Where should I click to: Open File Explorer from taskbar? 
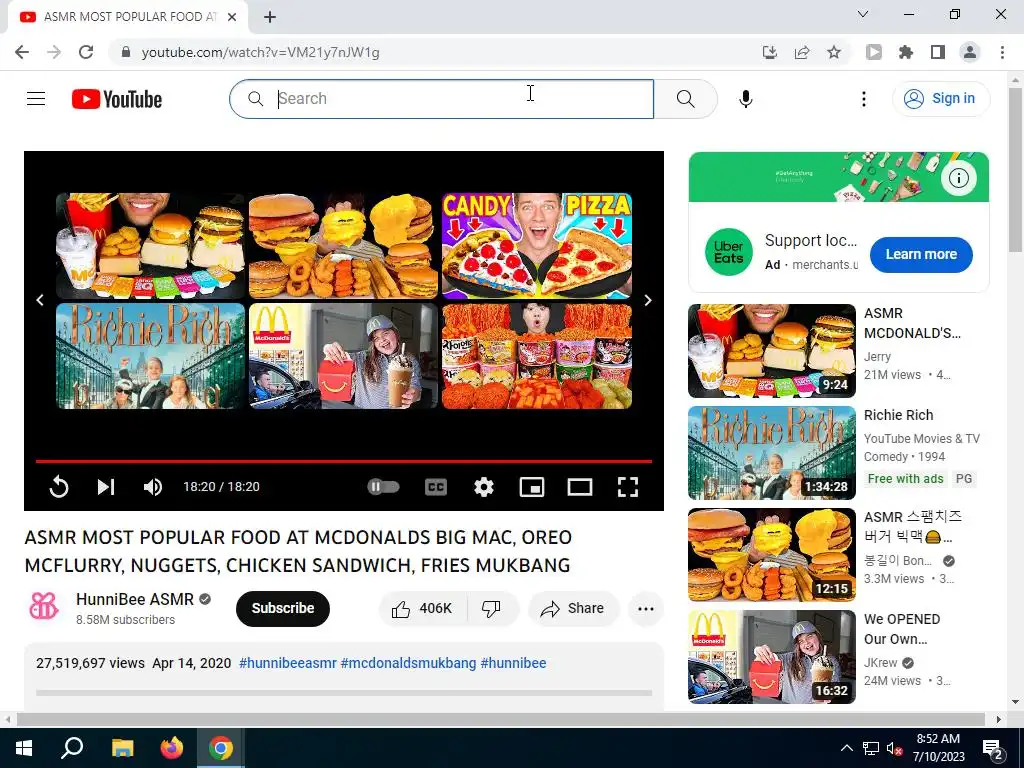(122, 748)
